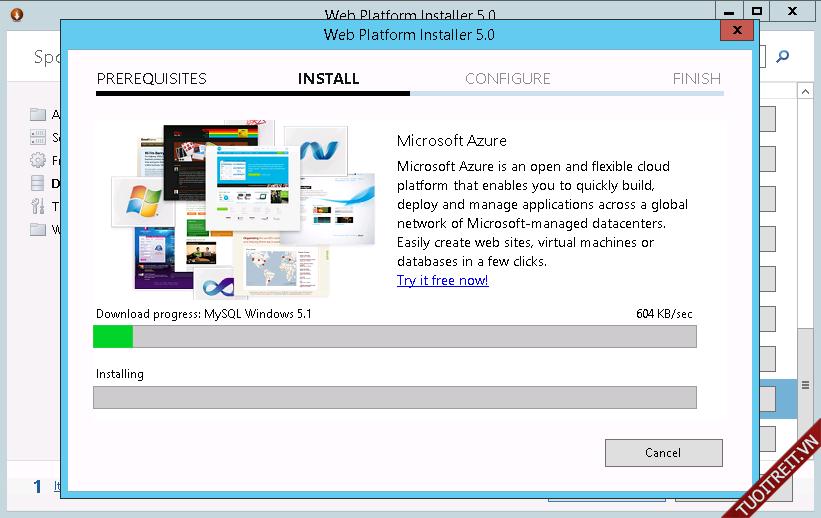The height and width of the screenshot is (518, 821).
Task: Click the MySQL download progress bar
Action: tap(394, 336)
